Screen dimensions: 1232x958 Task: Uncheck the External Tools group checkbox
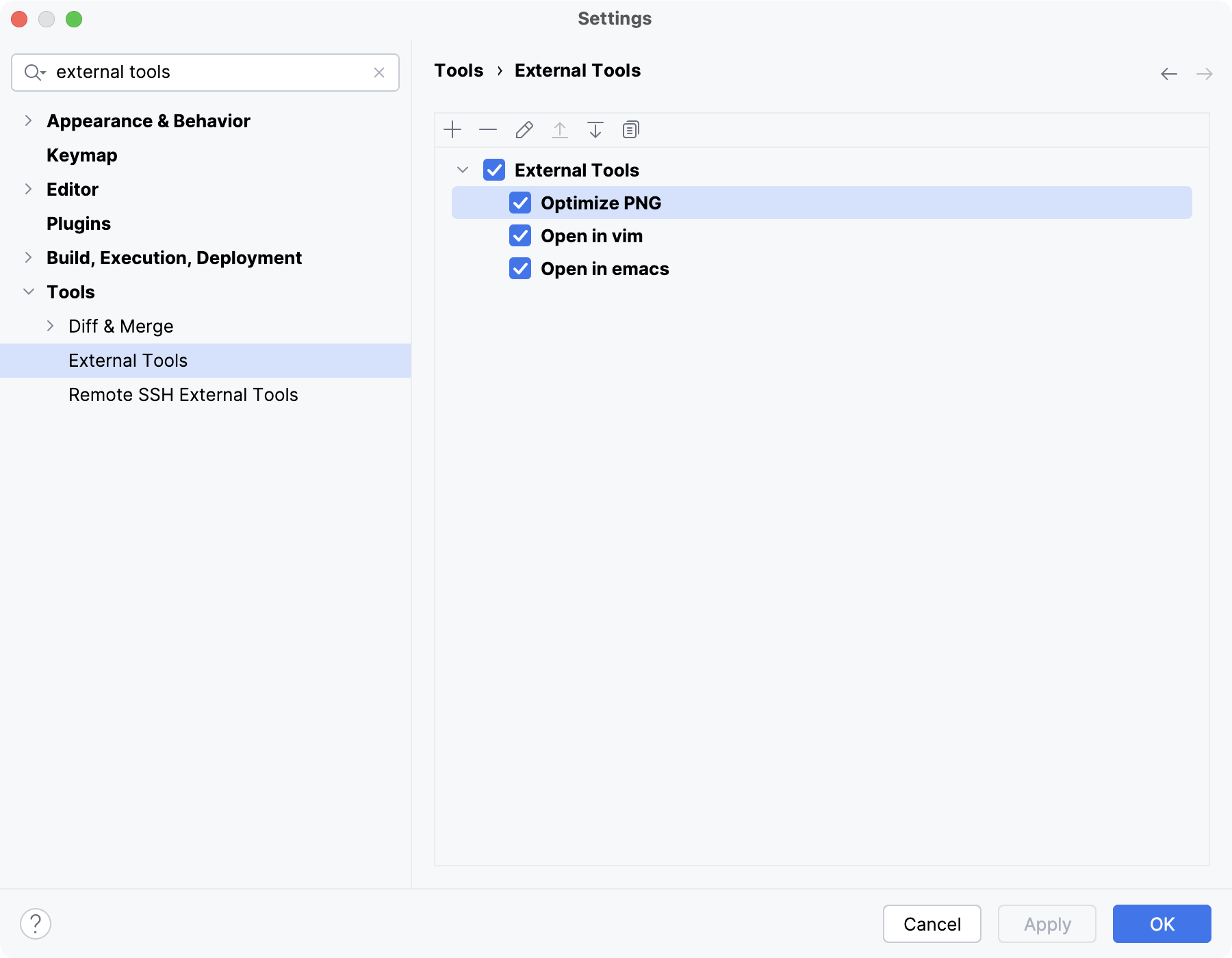pyautogui.click(x=494, y=170)
